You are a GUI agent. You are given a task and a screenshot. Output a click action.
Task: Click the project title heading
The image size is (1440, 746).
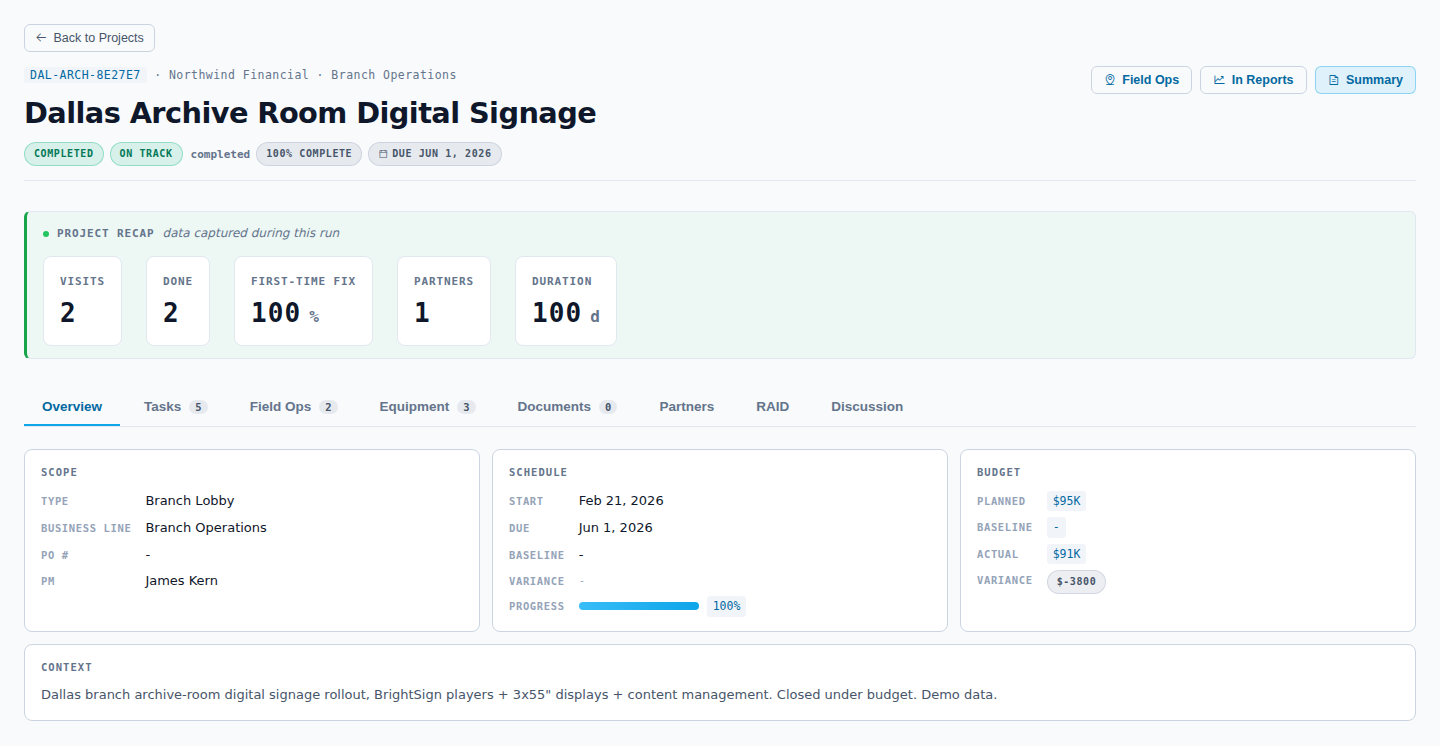[310, 113]
